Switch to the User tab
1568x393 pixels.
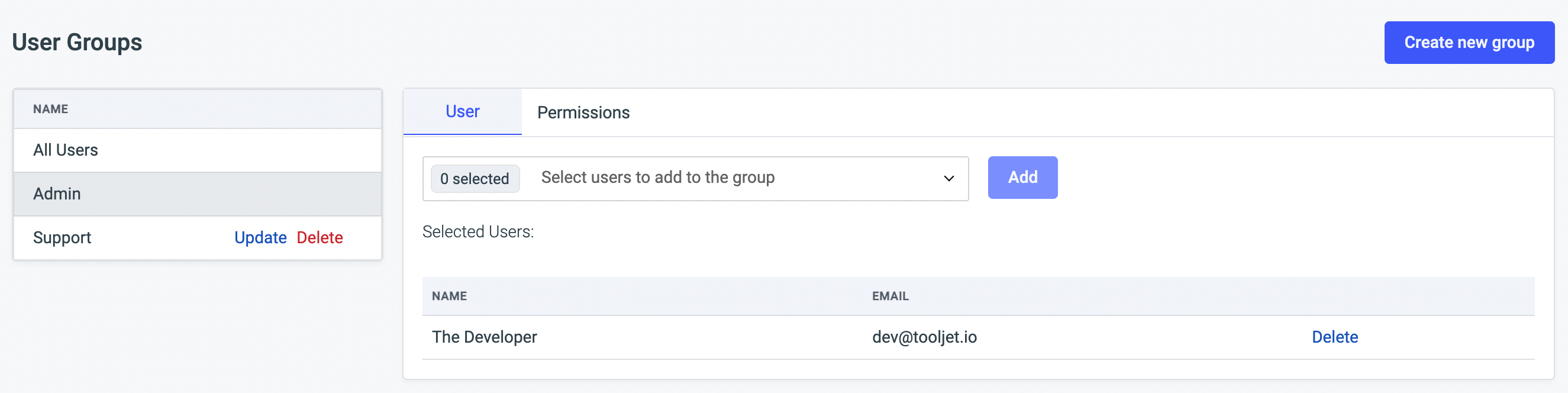coord(462,111)
